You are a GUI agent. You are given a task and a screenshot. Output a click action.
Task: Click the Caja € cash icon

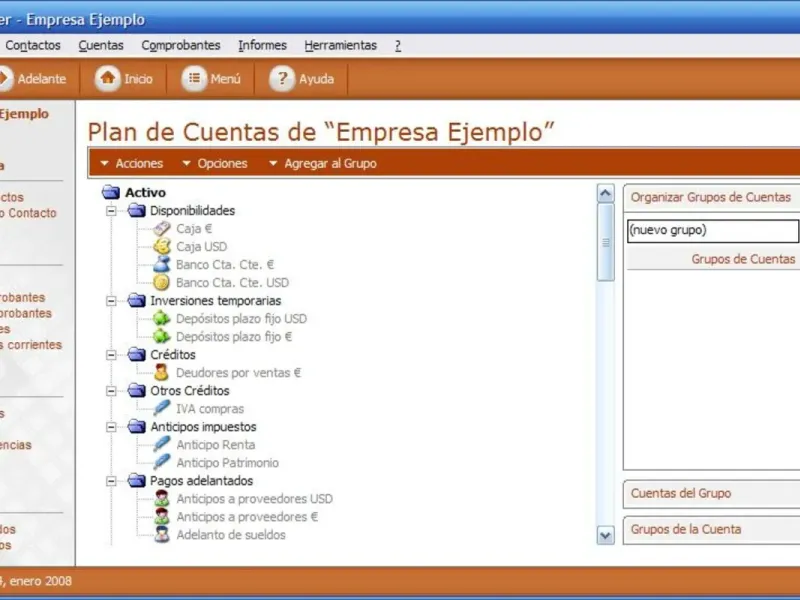[x=162, y=229]
